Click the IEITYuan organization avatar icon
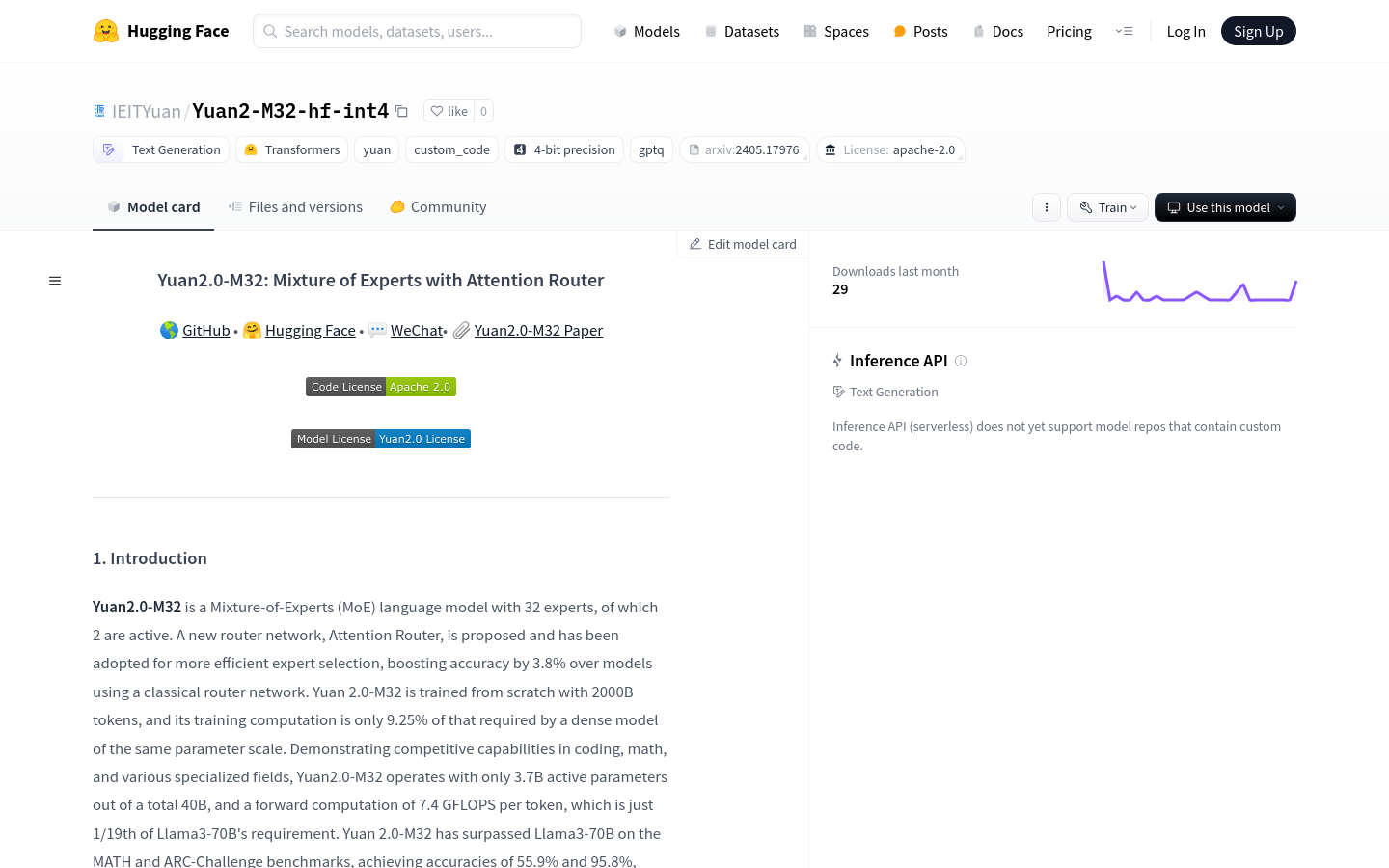Viewport: 1389px width, 868px height. tap(99, 111)
